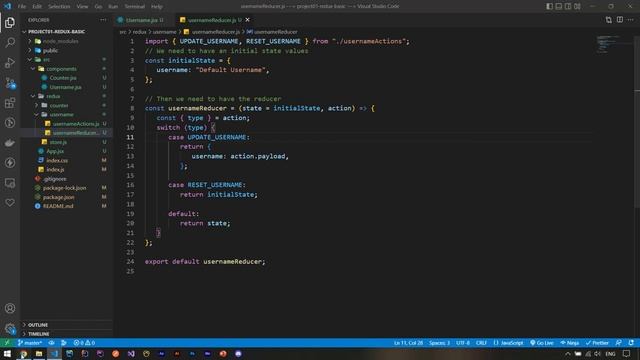Open the Docker whale icon view
This screenshot has width=640, height=360.
(10, 143)
